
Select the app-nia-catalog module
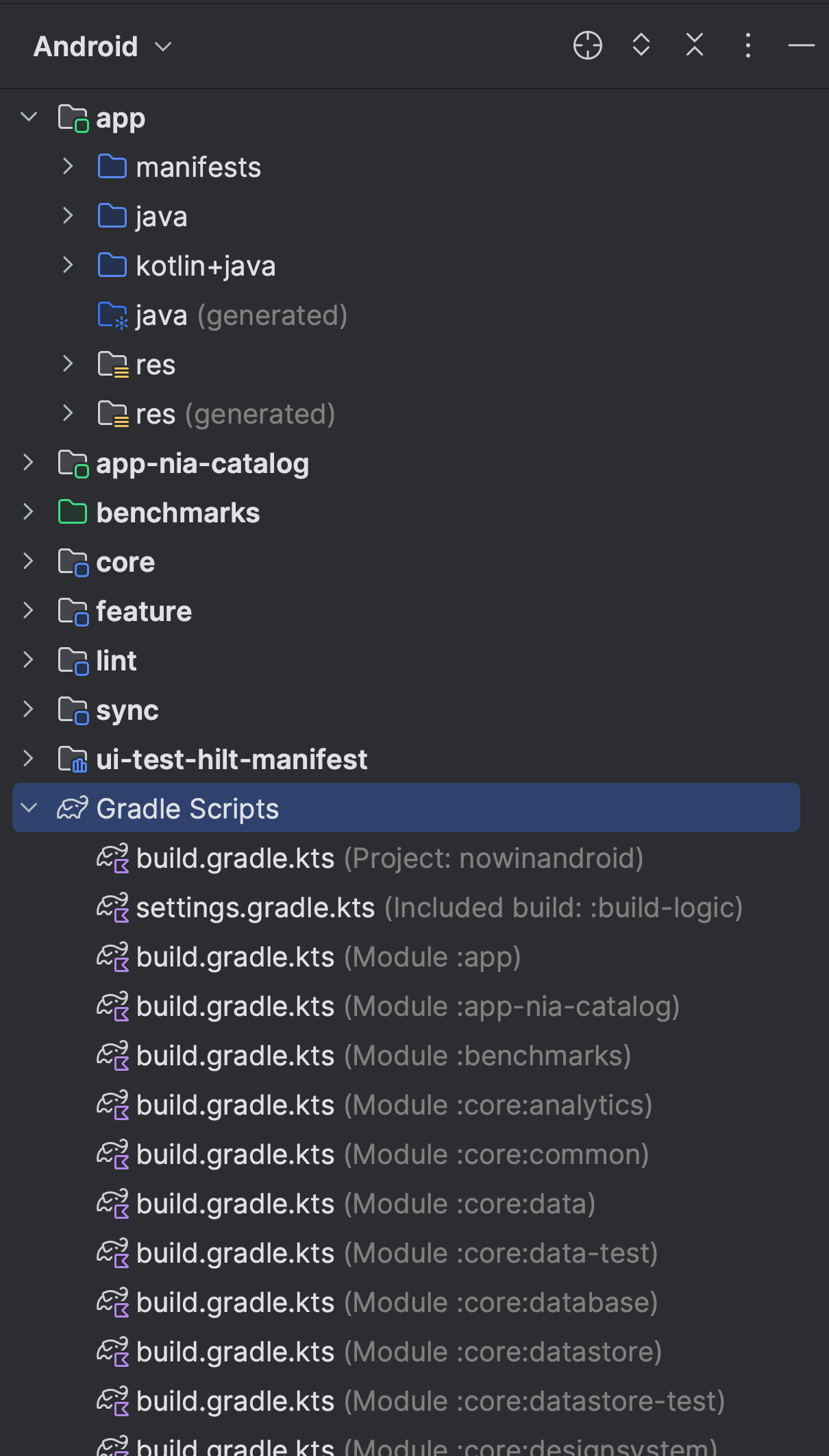coord(202,463)
